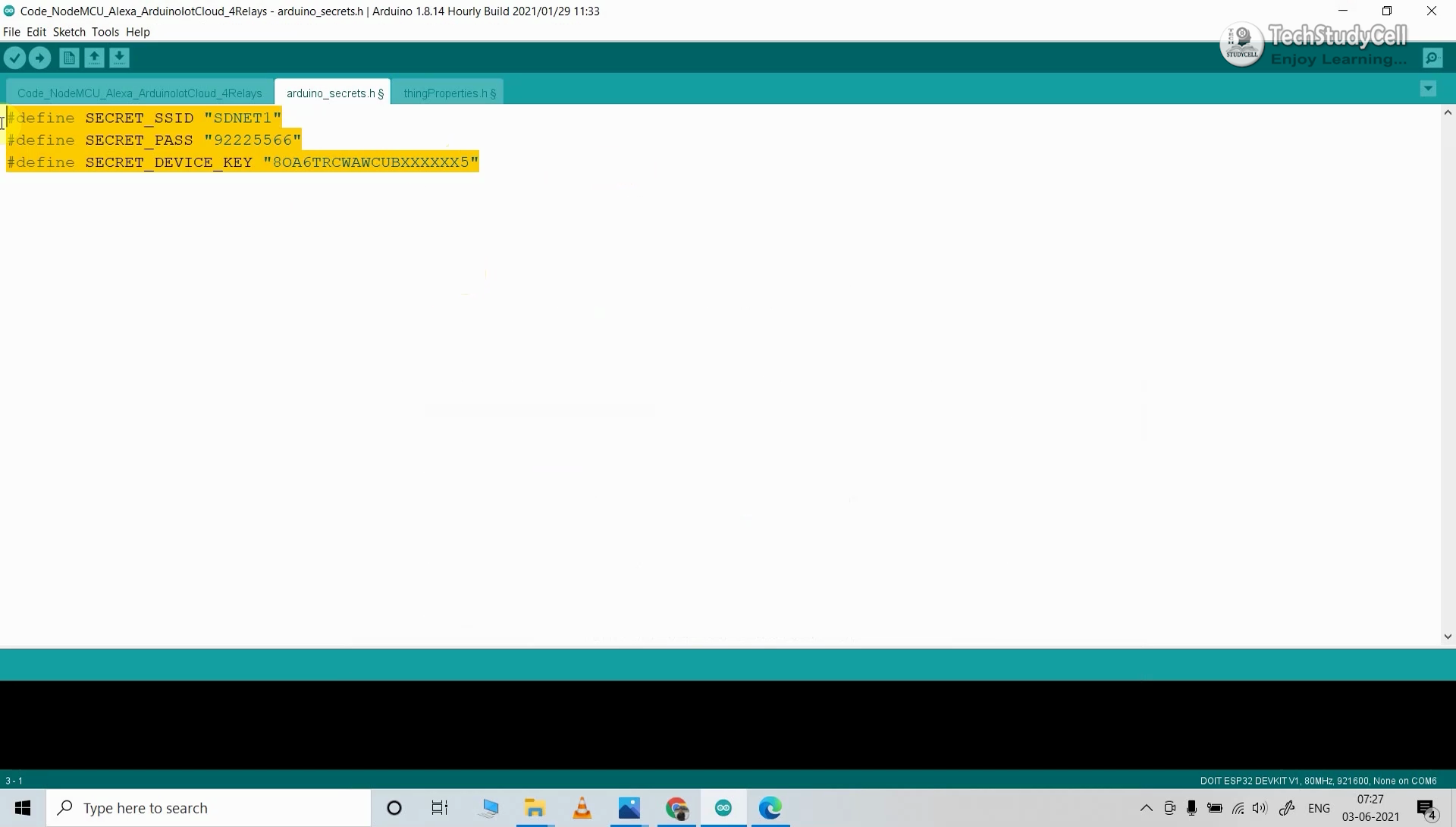Switch to the thingProperties.h tab
The height and width of the screenshot is (827, 1456).
click(448, 92)
